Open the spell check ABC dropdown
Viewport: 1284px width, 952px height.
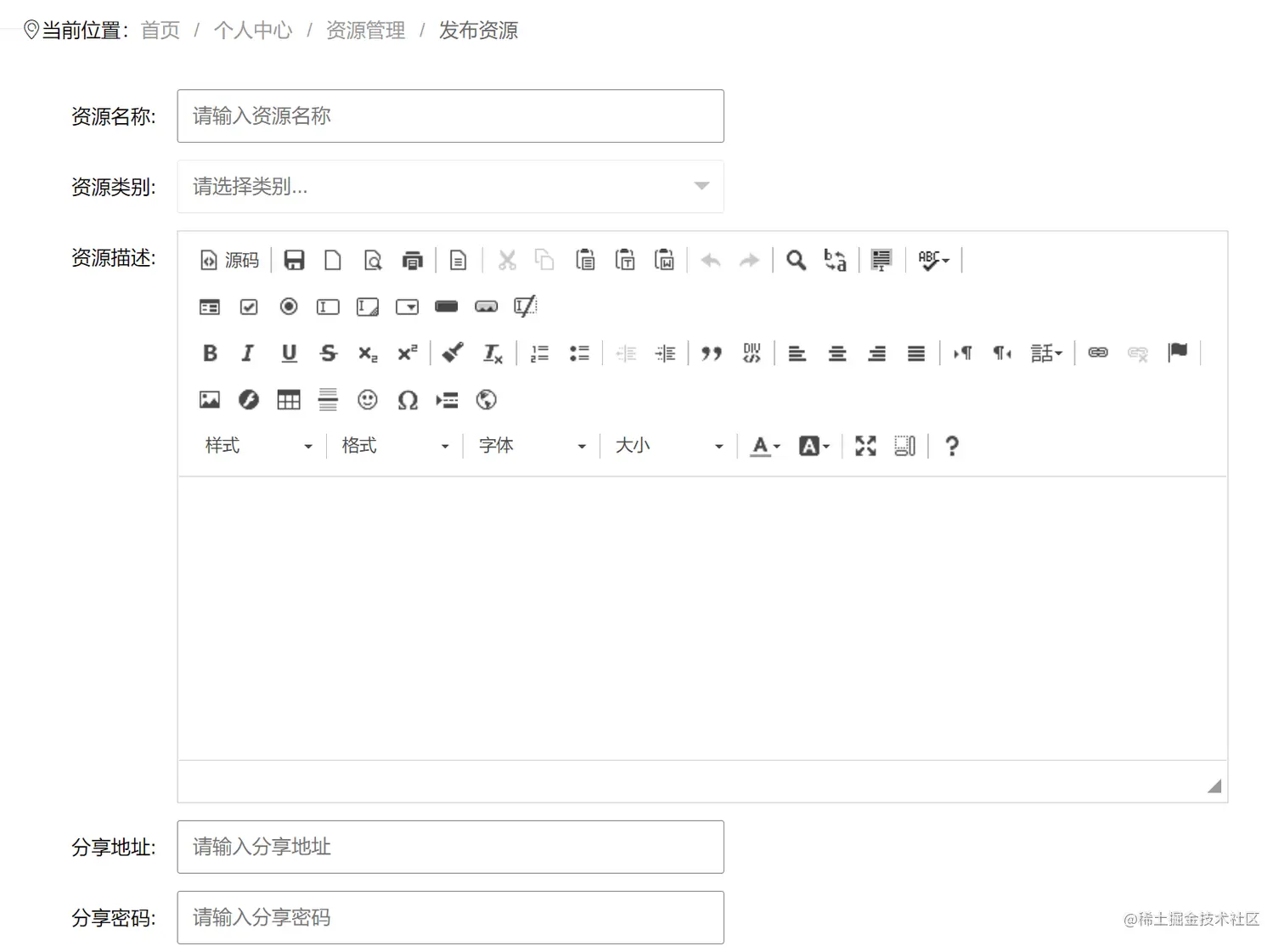coord(933,260)
